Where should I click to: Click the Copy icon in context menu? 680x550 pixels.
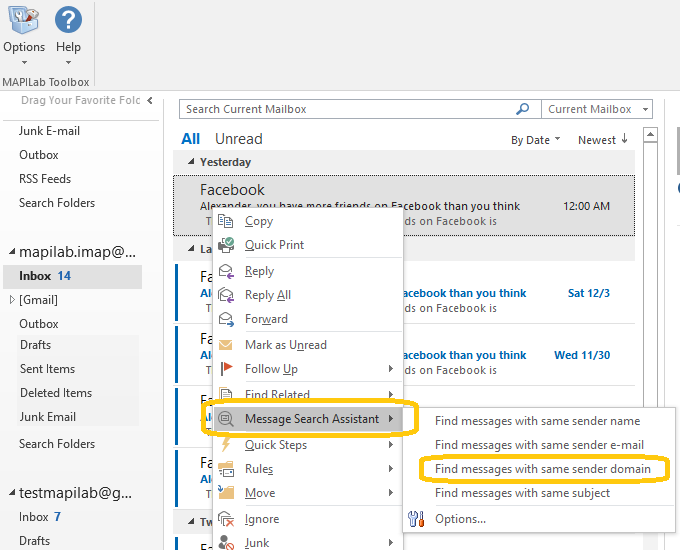pos(226,221)
